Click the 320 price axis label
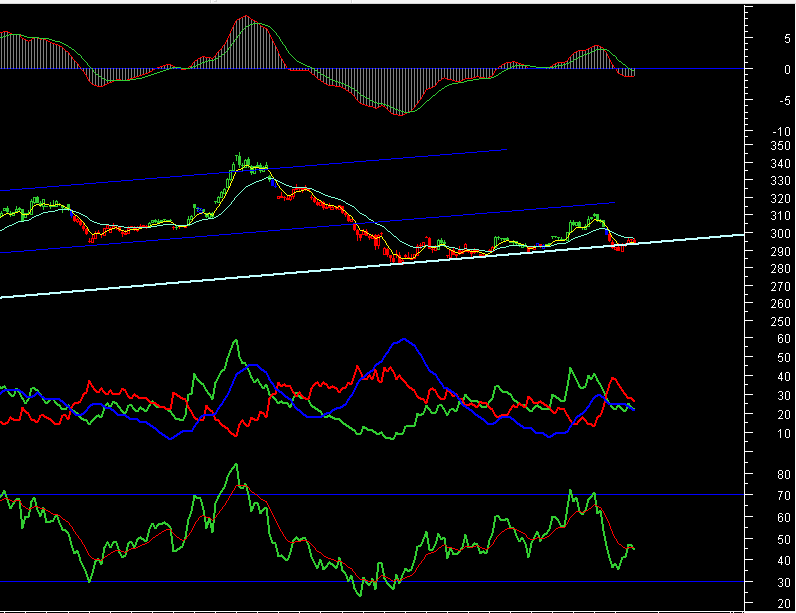The width and height of the screenshot is (796, 613). tap(780, 198)
